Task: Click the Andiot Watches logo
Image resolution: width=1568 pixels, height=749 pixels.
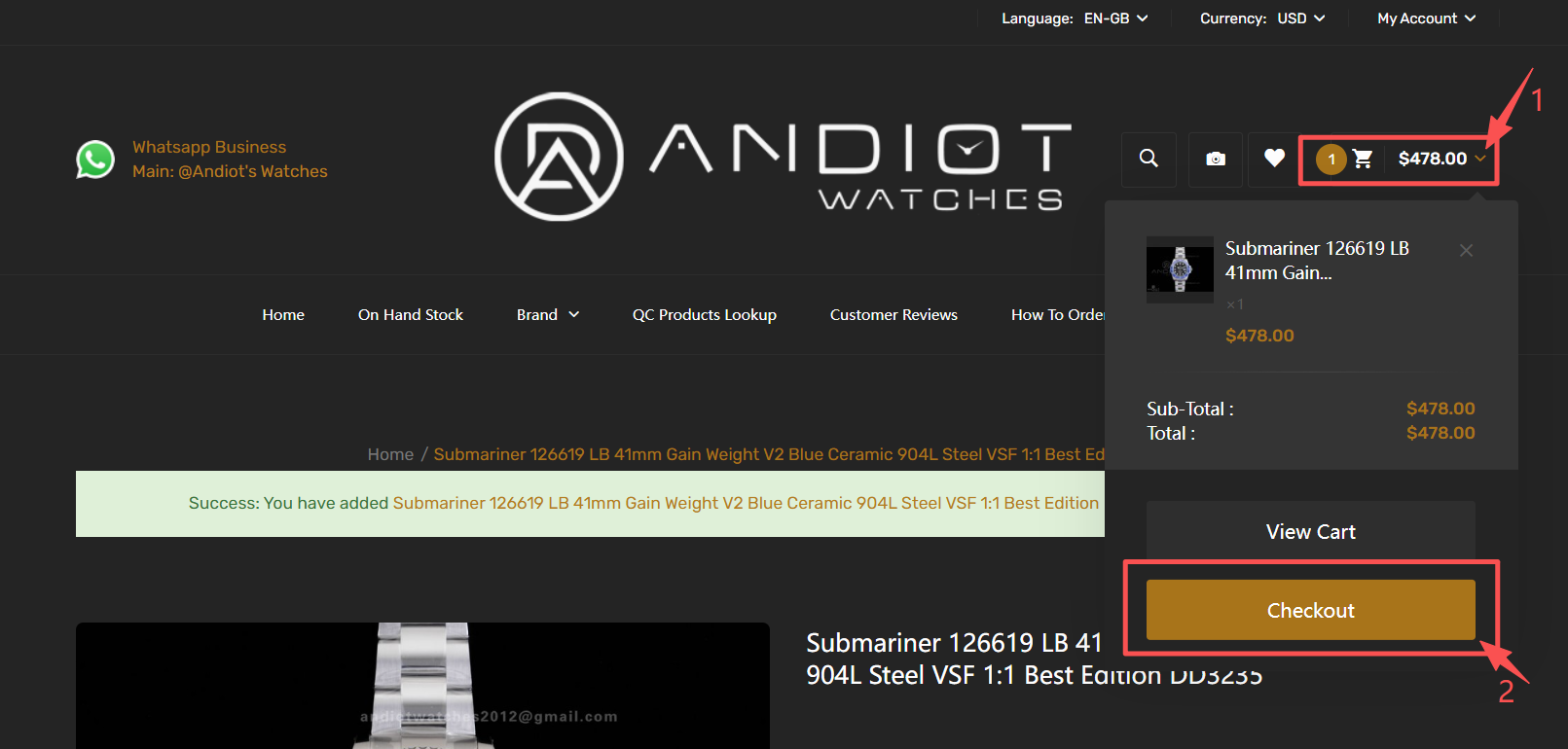Action: click(784, 157)
